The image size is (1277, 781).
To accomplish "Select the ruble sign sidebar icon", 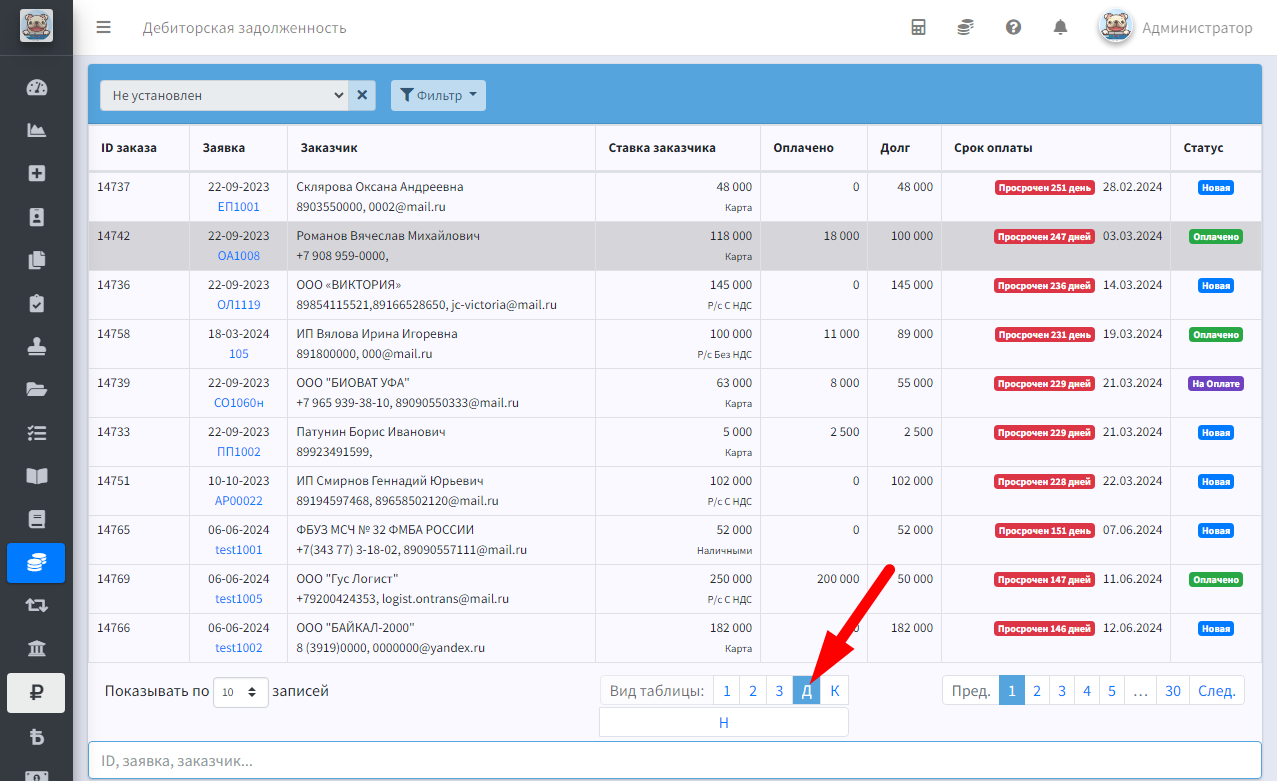I will pos(36,693).
